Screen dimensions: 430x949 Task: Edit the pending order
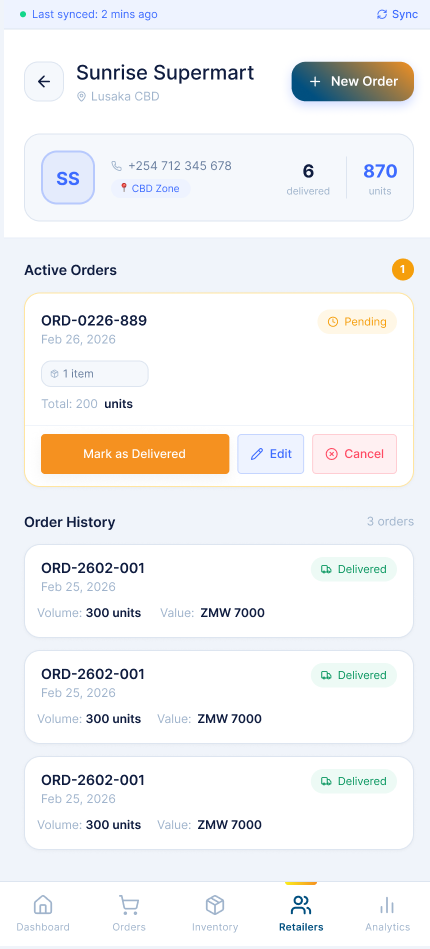(x=271, y=454)
